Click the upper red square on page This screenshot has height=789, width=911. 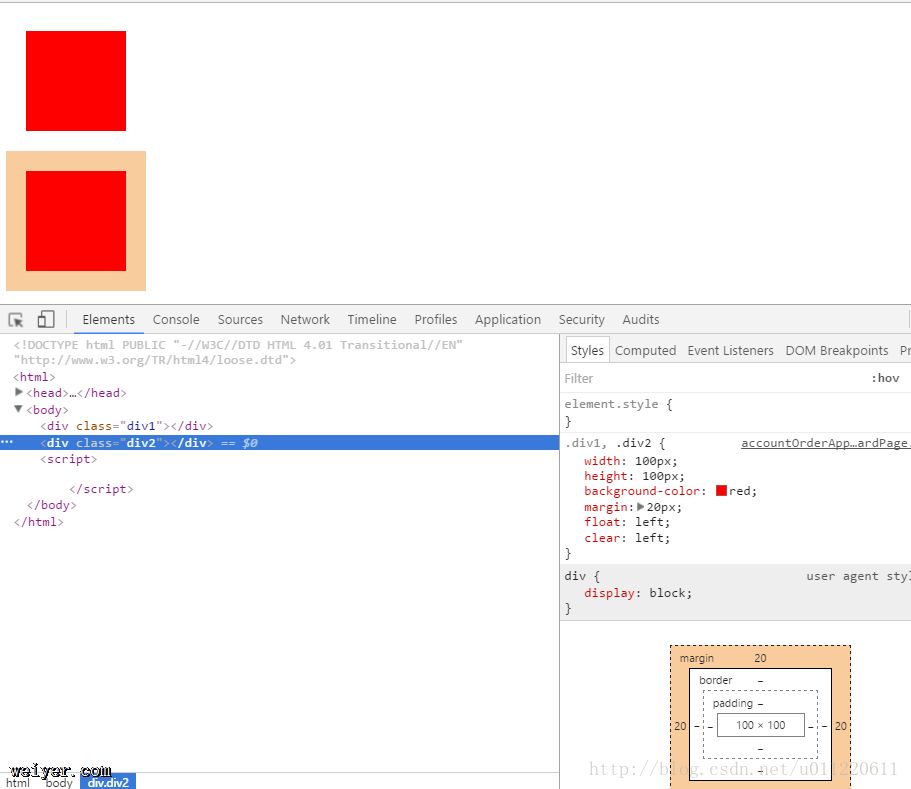[x=76, y=81]
